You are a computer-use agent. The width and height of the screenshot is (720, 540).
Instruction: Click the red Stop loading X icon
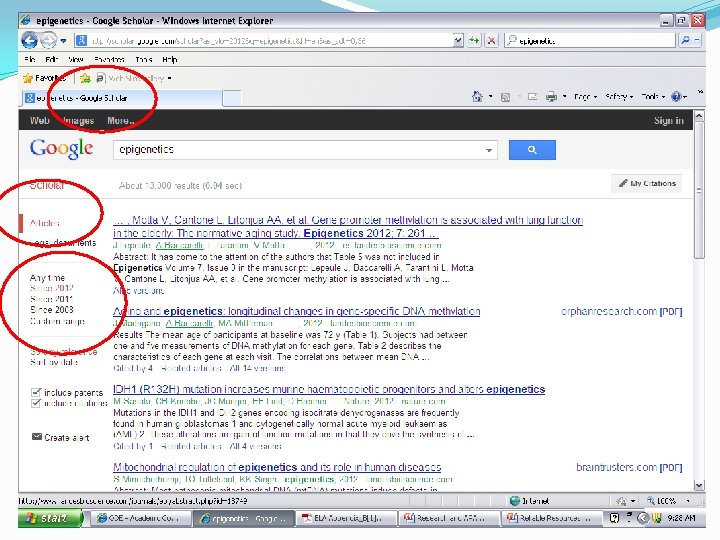491,41
